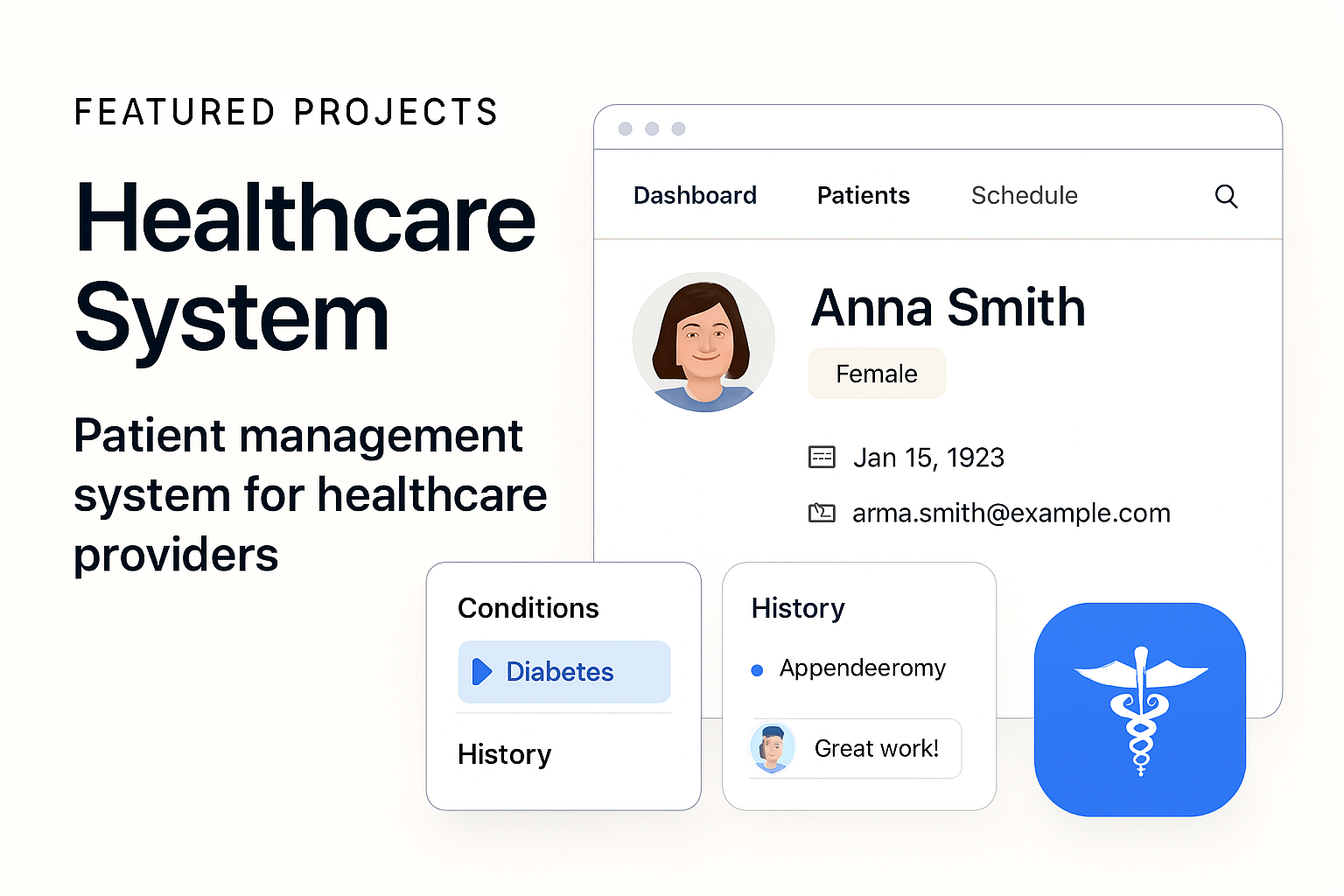Click the doctor avatar in the Great work comment
Viewport: 1344px width, 896px height.
[773, 748]
